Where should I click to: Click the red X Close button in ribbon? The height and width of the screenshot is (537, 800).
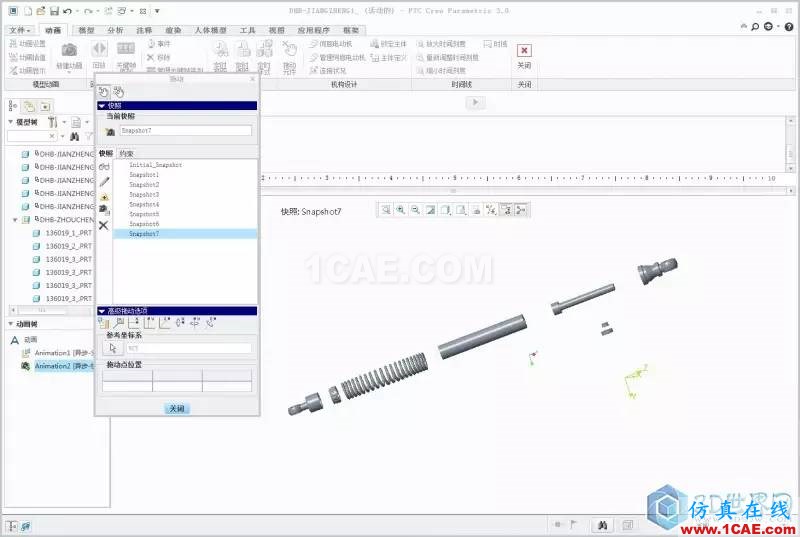[524, 50]
